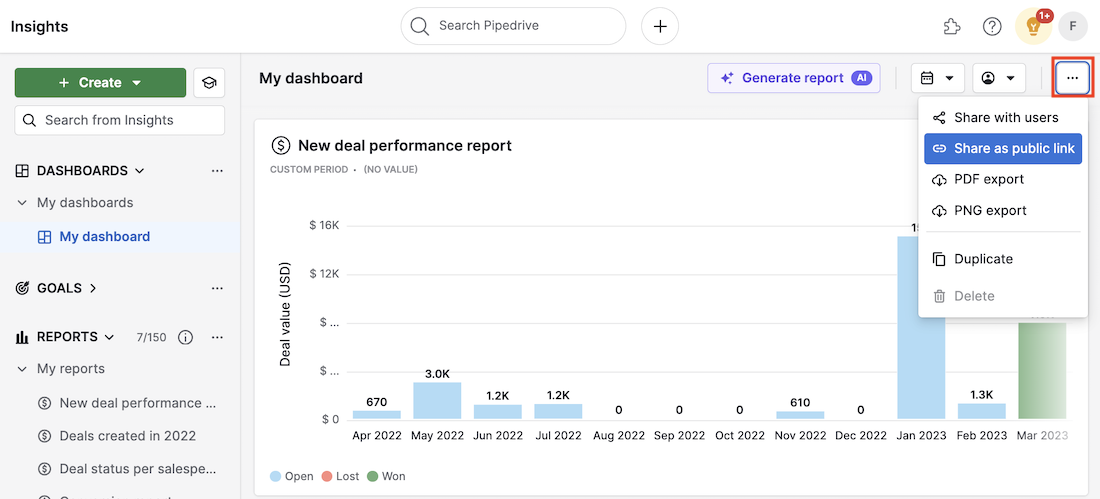Viewport: 1100px width, 499px height.
Task: Click the Search from Insights field
Action: 119,120
